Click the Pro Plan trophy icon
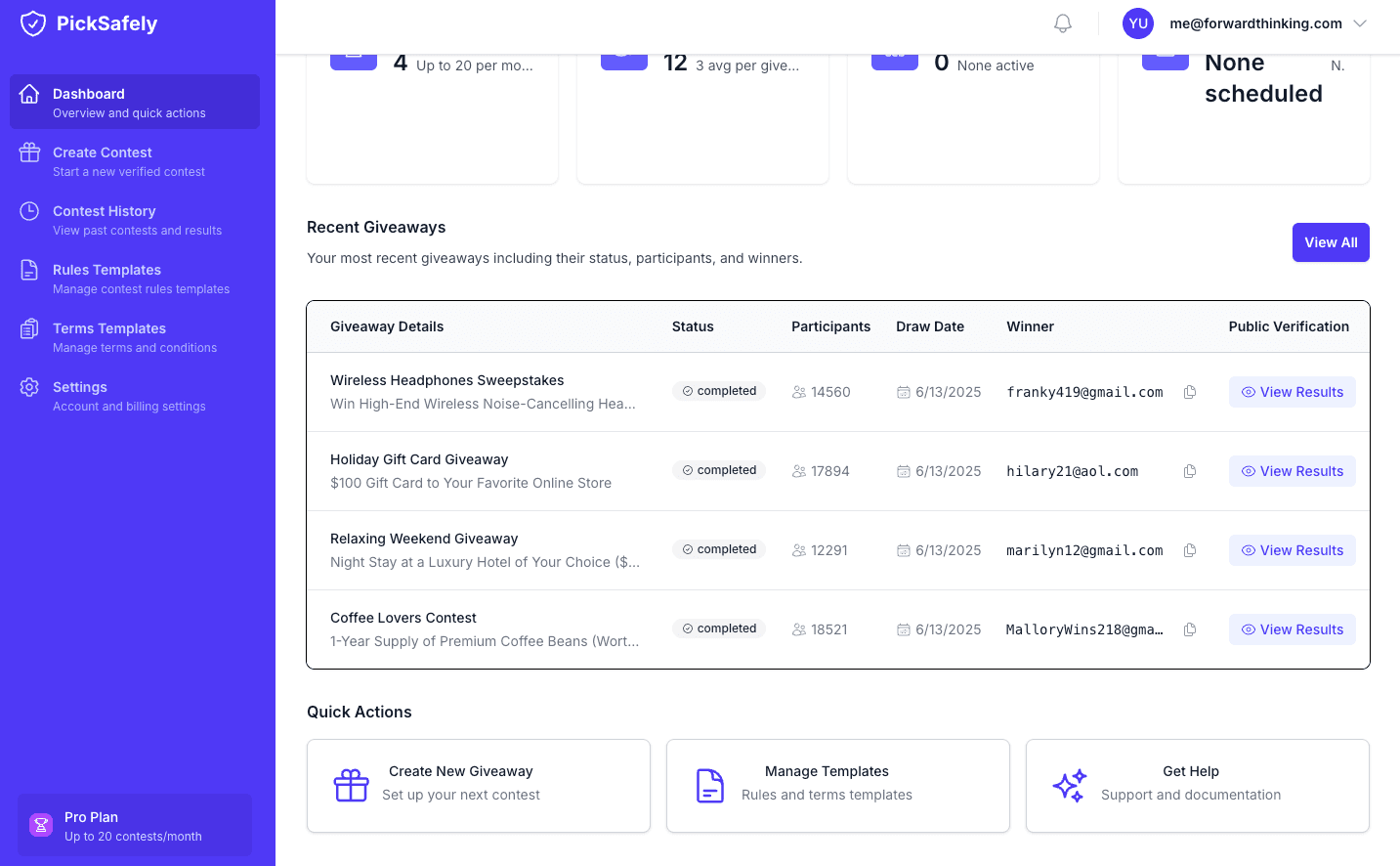The height and width of the screenshot is (866, 1400). click(x=41, y=825)
